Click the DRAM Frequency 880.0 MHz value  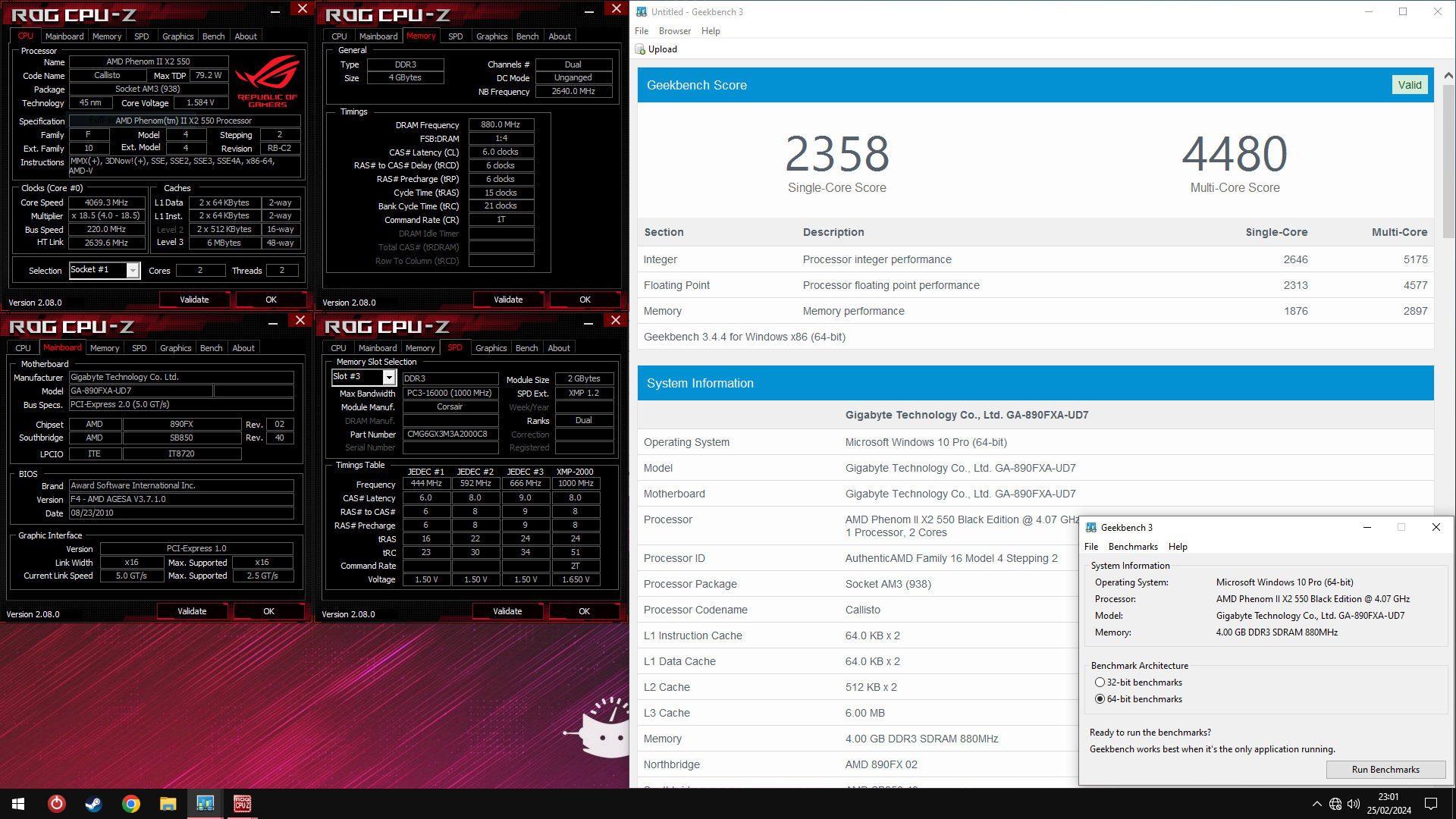(x=500, y=124)
